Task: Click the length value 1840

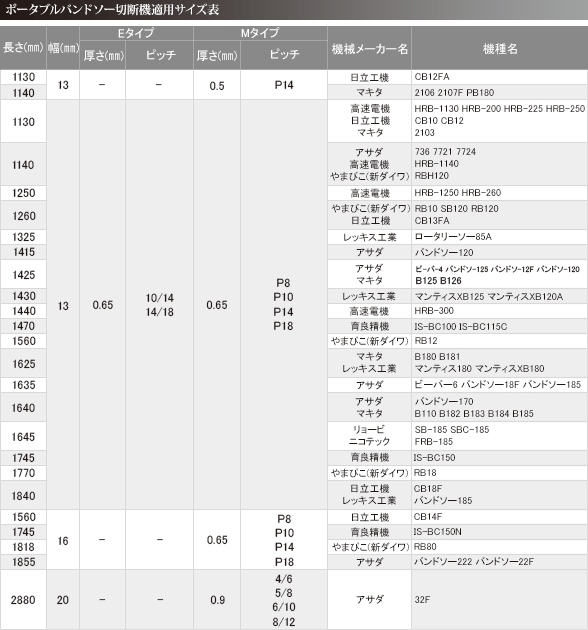Action: click(24, 496)
